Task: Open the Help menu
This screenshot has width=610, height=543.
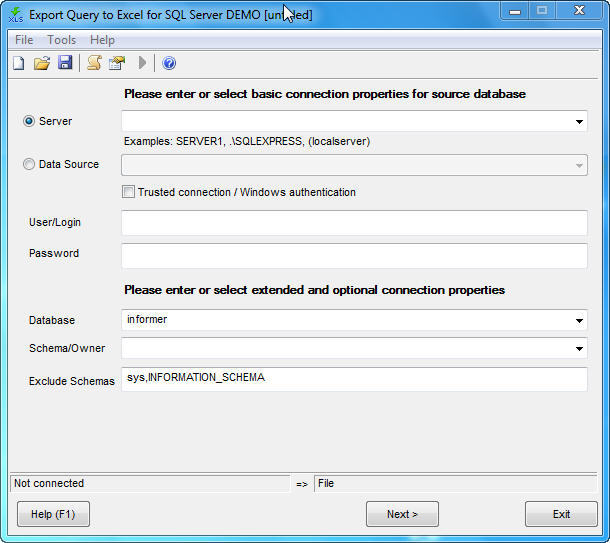Action: pos(102,40)
